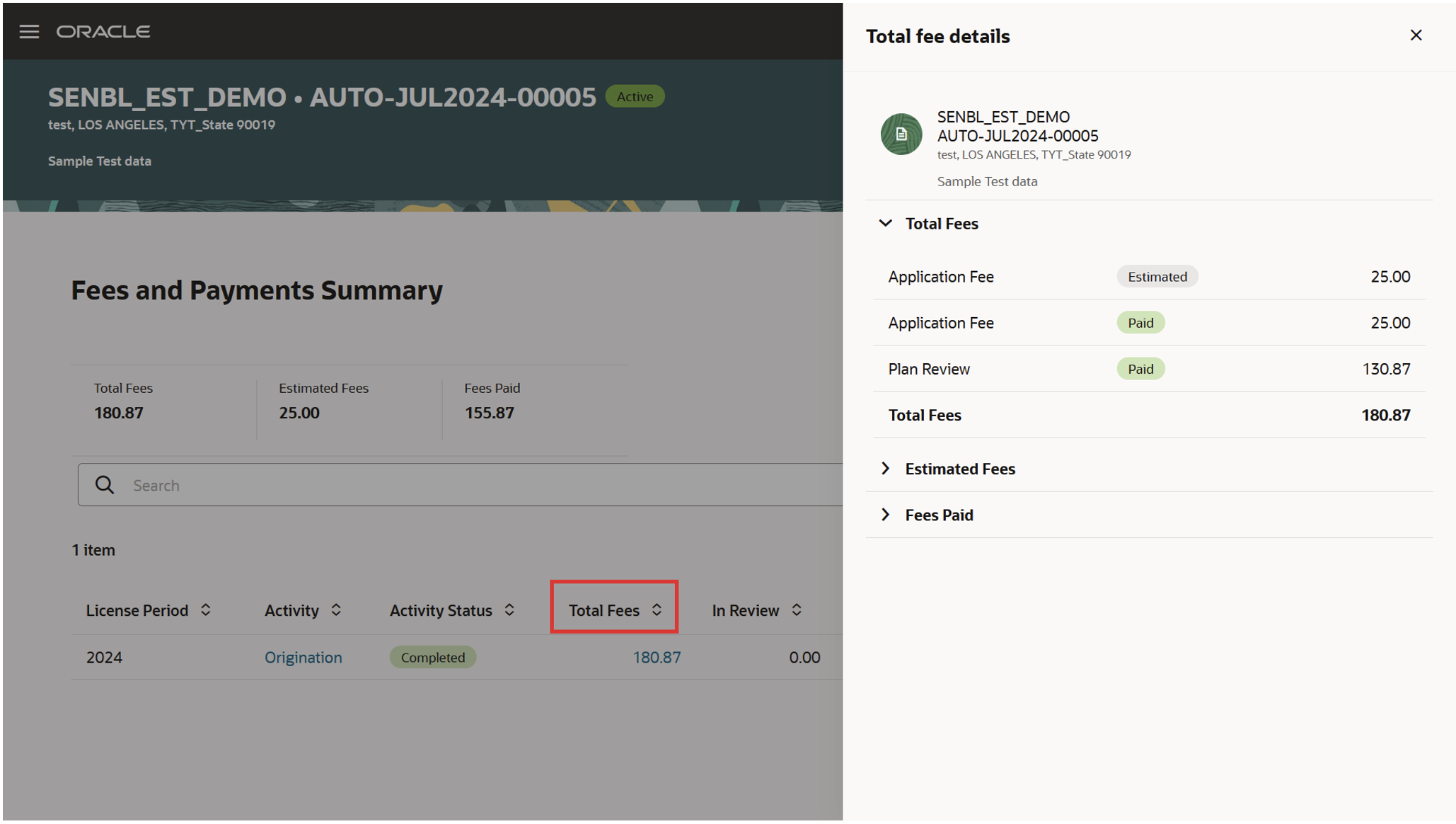Click the green document avatar icon
1456x824 pixels.
point(901,134)
